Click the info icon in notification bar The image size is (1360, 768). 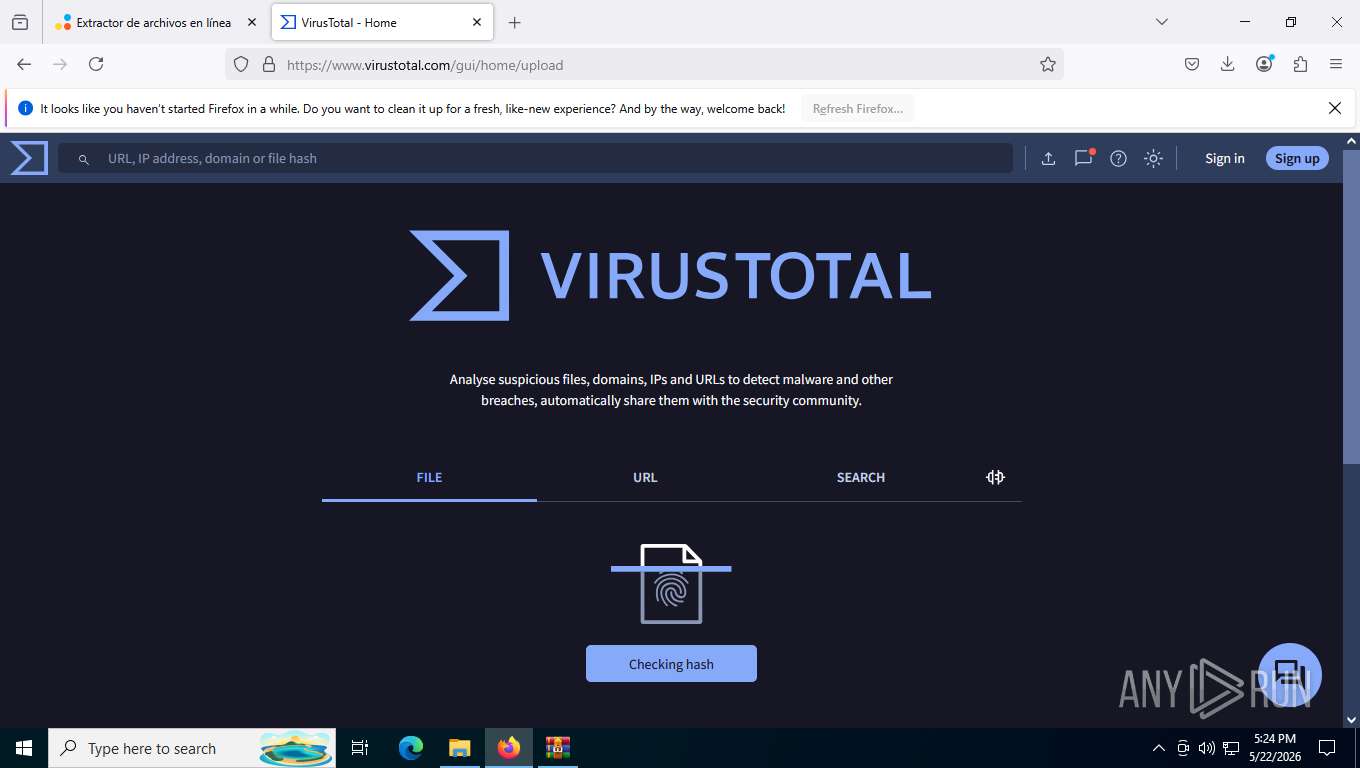25,108
